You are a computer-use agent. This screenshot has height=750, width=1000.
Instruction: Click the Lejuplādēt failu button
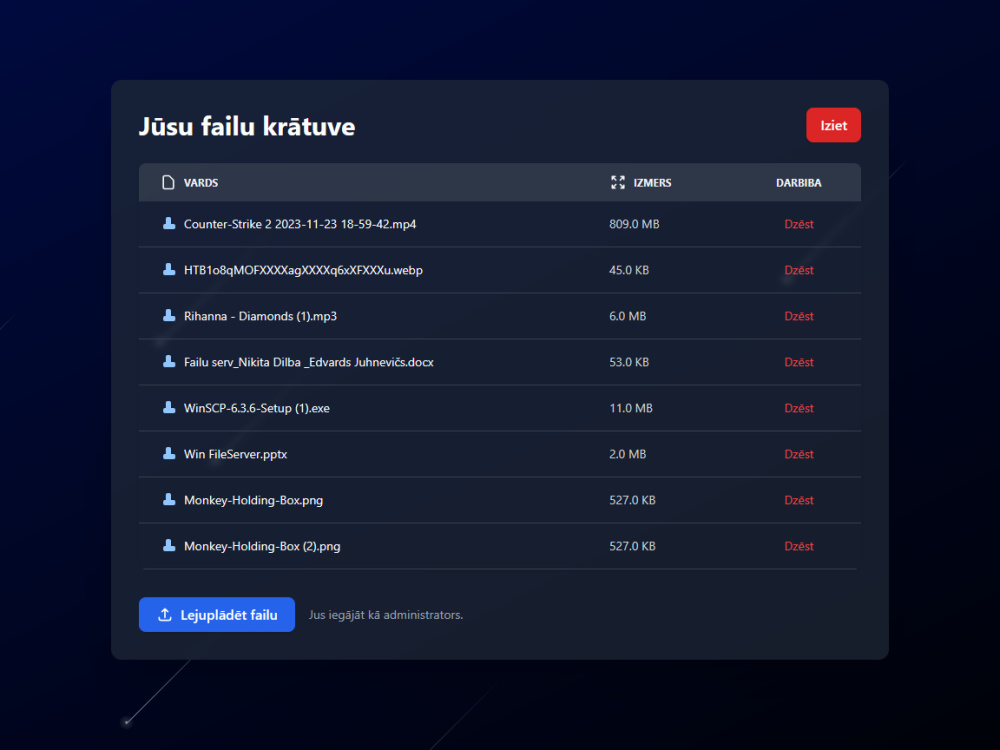pyautogui.click(x=217, y=614)
